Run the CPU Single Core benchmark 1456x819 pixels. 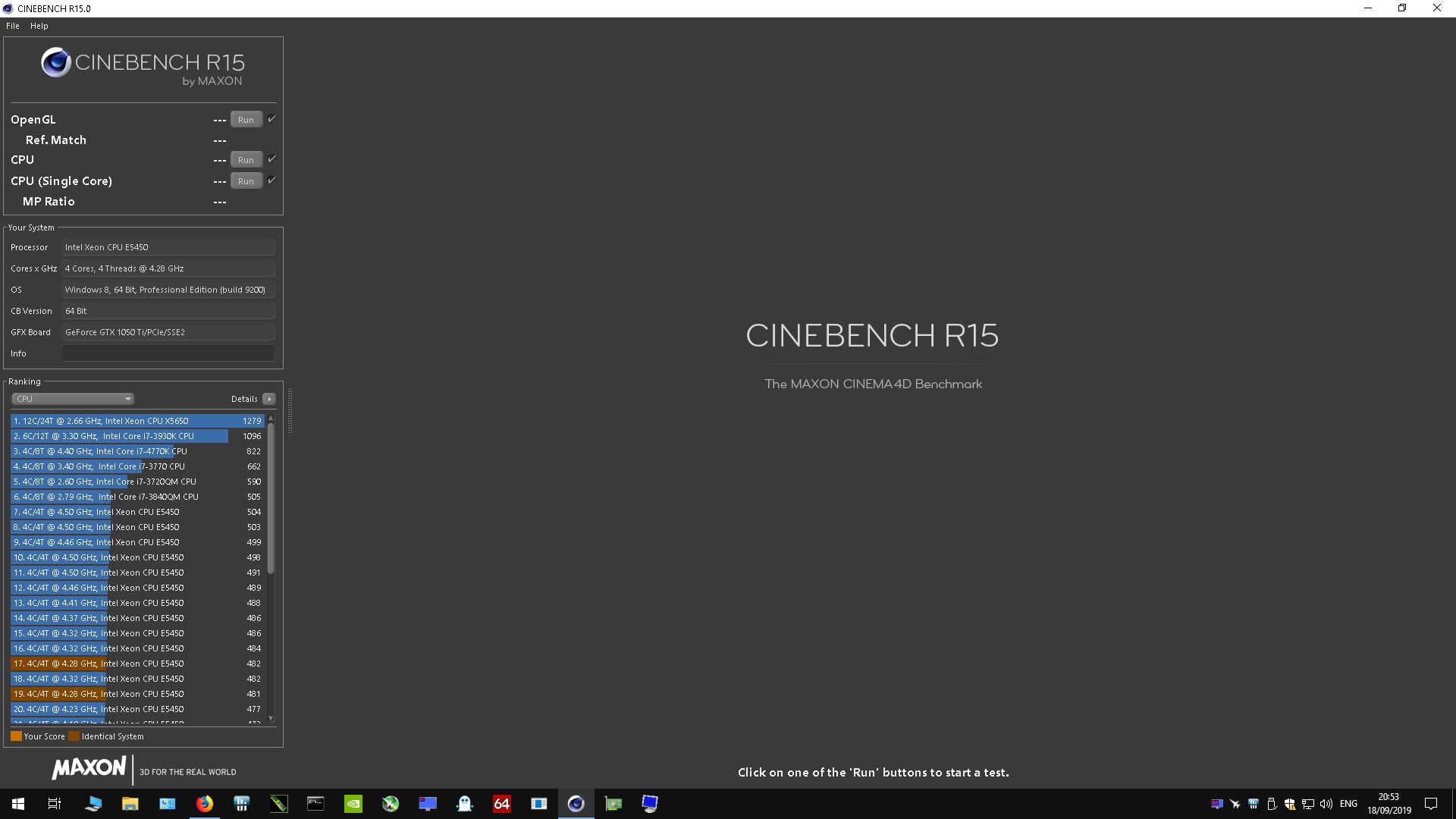point(245,180)
